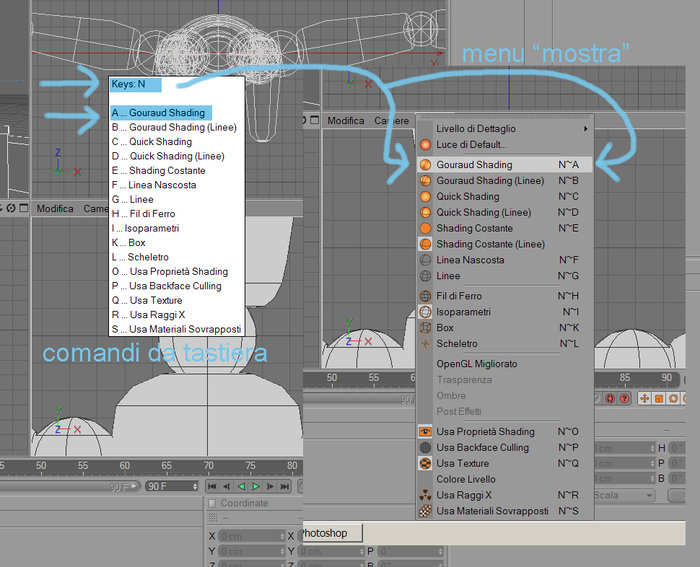Play animation forward with green right arrow

click(256, 486)
